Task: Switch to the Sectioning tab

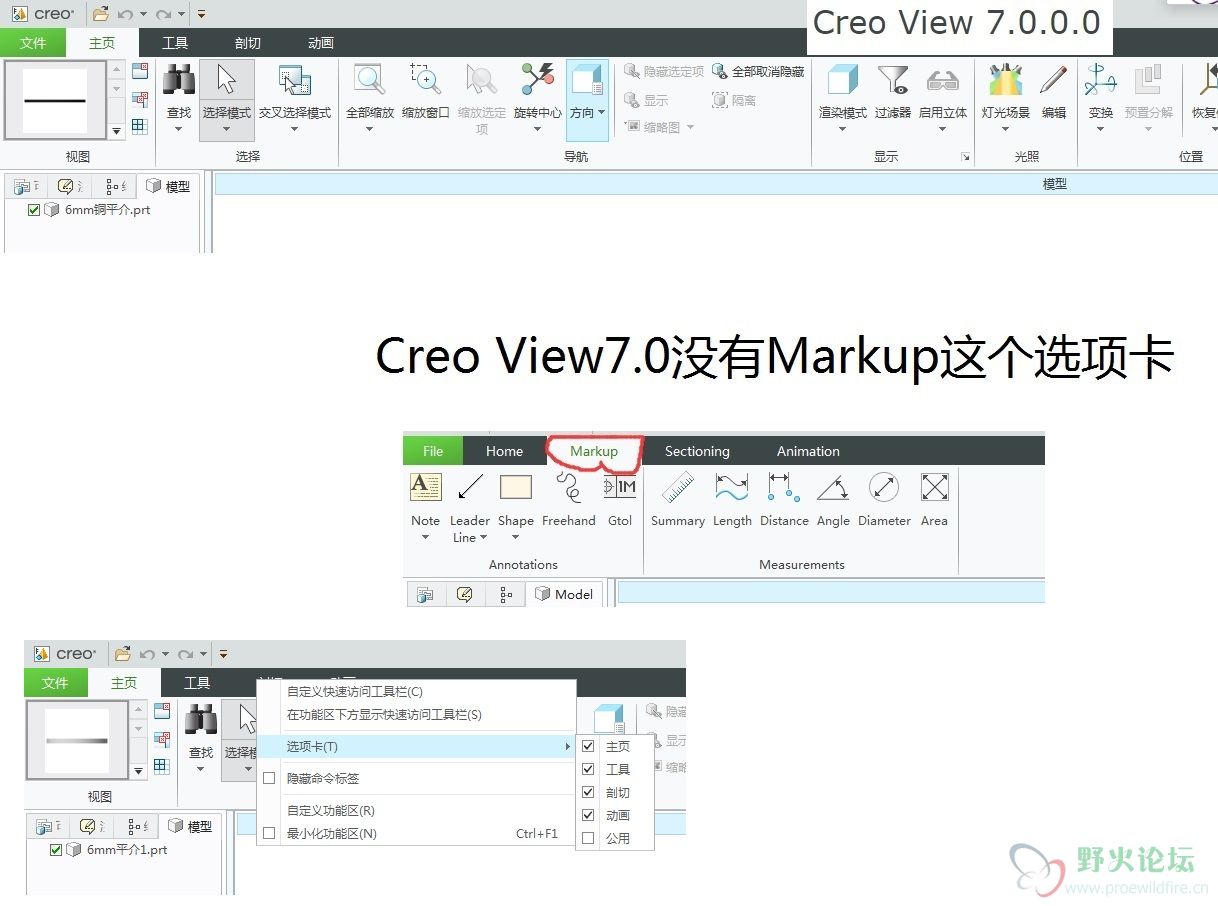Action: pyautogui.click(x=697, y=451)
